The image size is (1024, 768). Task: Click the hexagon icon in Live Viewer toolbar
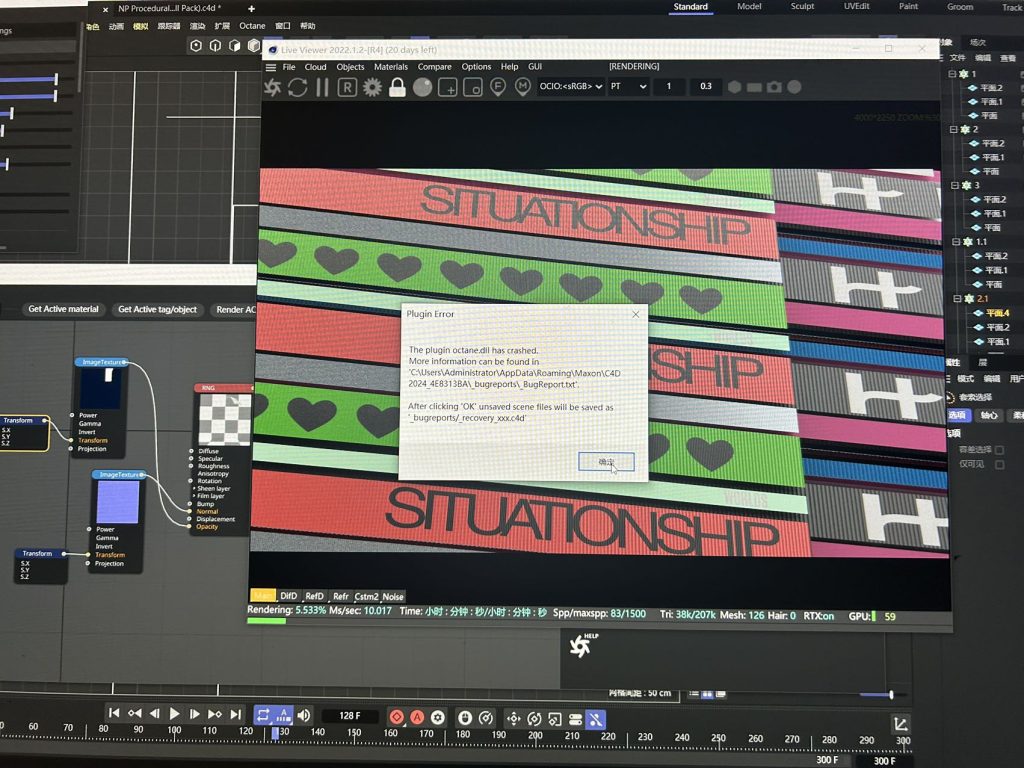tap(735, 87)
